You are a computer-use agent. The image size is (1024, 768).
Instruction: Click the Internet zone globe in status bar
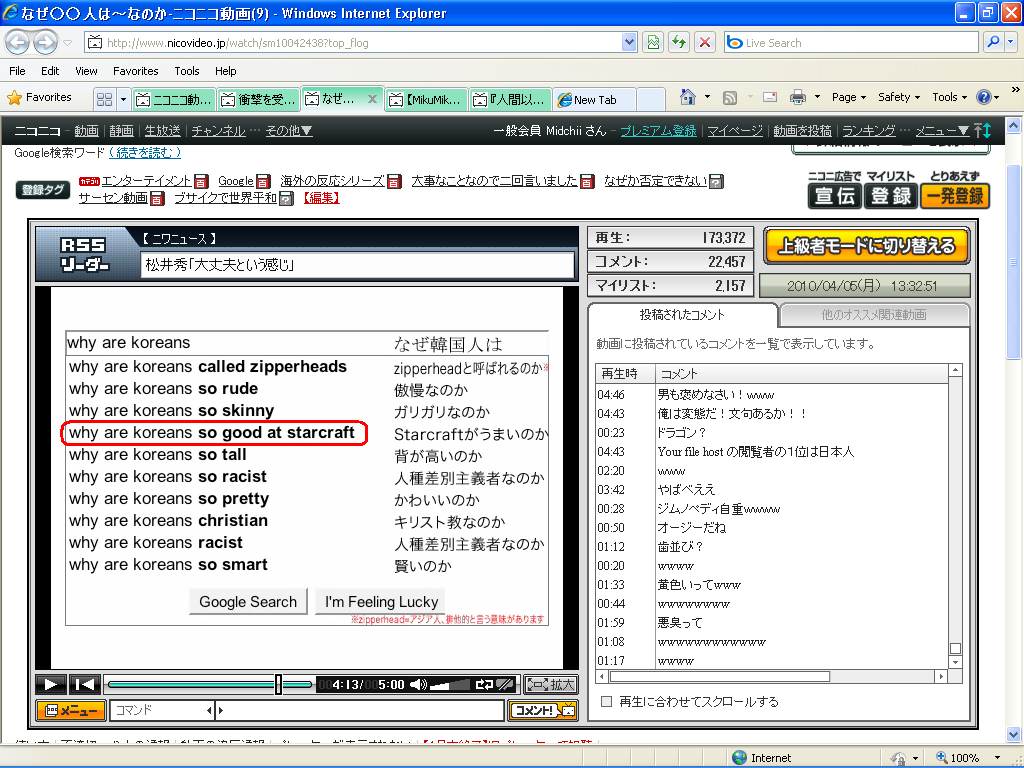739,758
